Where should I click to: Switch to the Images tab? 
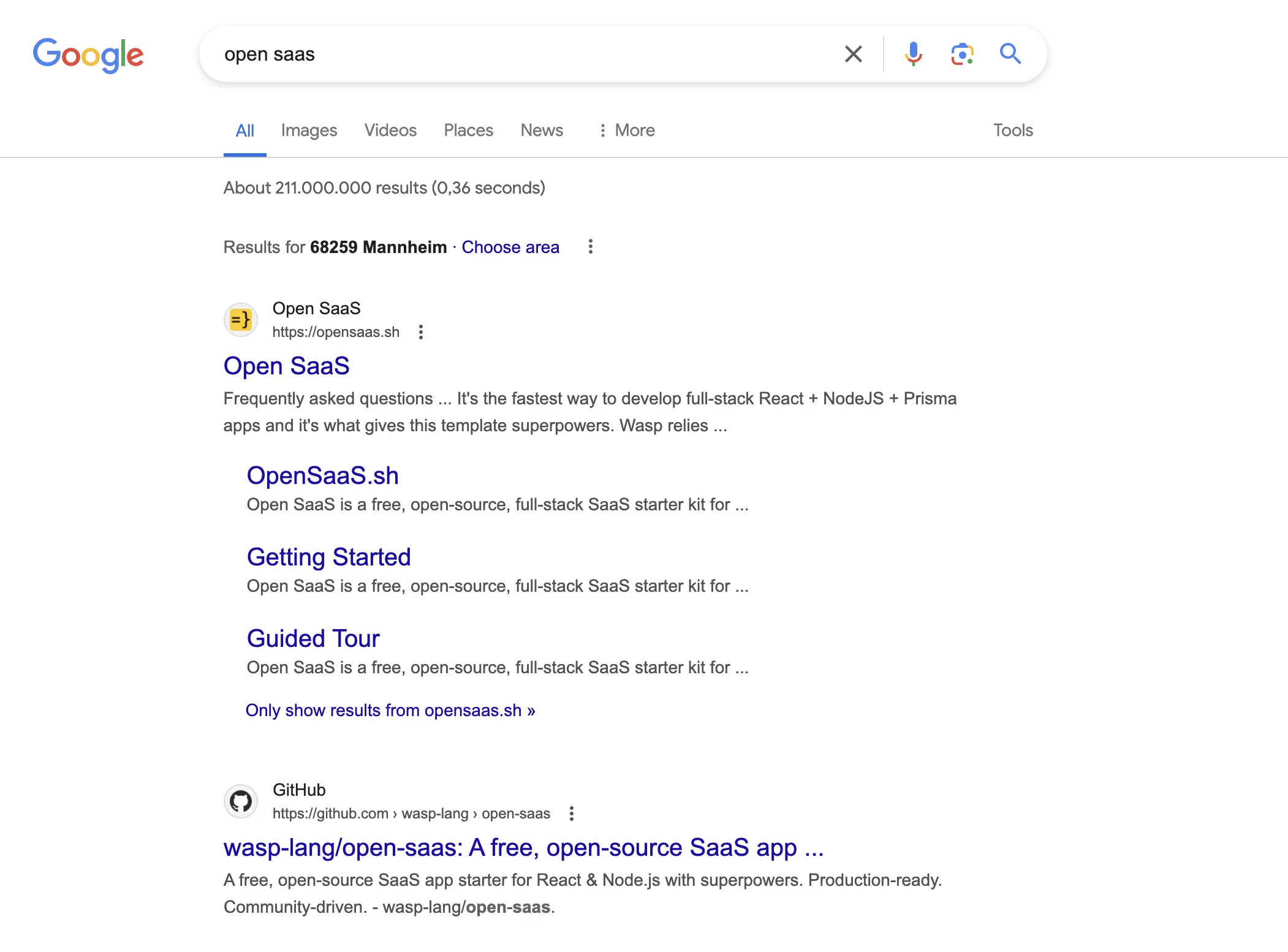(309, 130)
